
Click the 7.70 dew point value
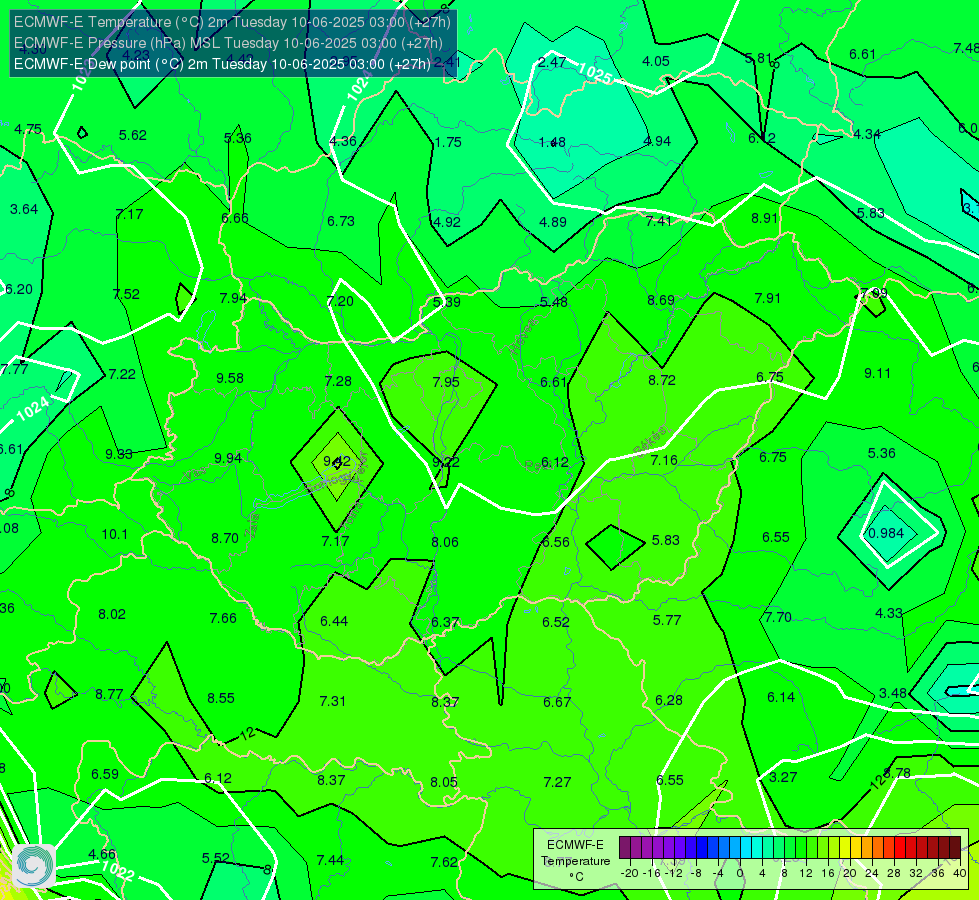778,618
